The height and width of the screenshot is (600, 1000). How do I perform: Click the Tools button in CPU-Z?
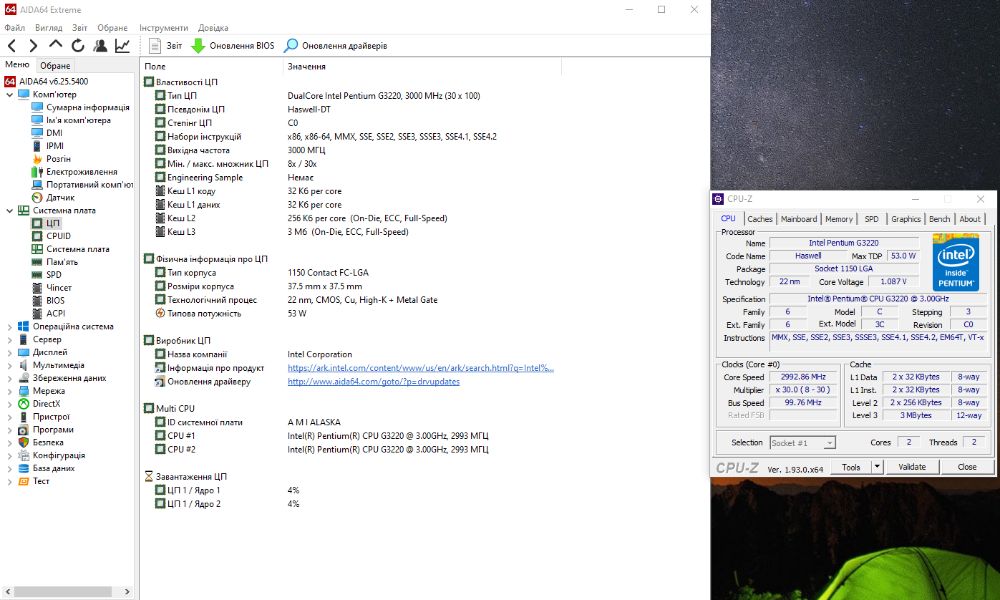[851, 467]
